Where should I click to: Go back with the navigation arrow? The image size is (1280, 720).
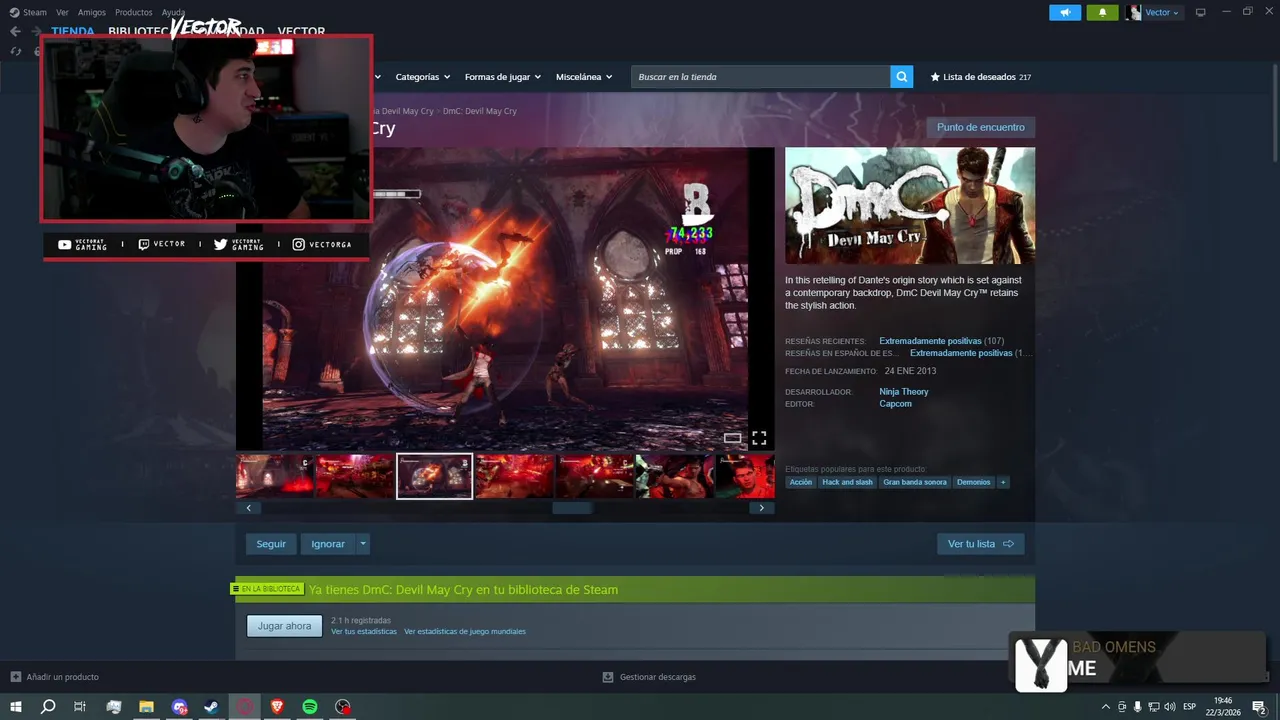(15, 31)
